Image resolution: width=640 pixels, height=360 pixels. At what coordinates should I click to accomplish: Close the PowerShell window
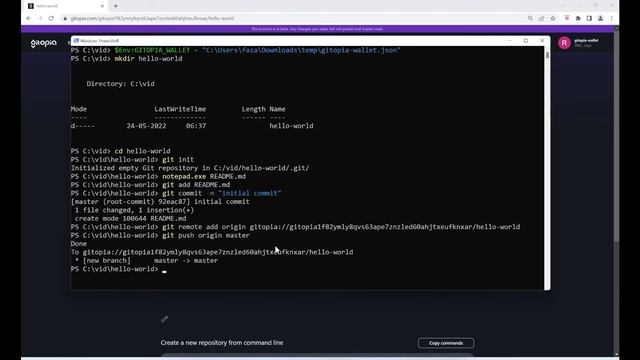[x=542, y=41]
